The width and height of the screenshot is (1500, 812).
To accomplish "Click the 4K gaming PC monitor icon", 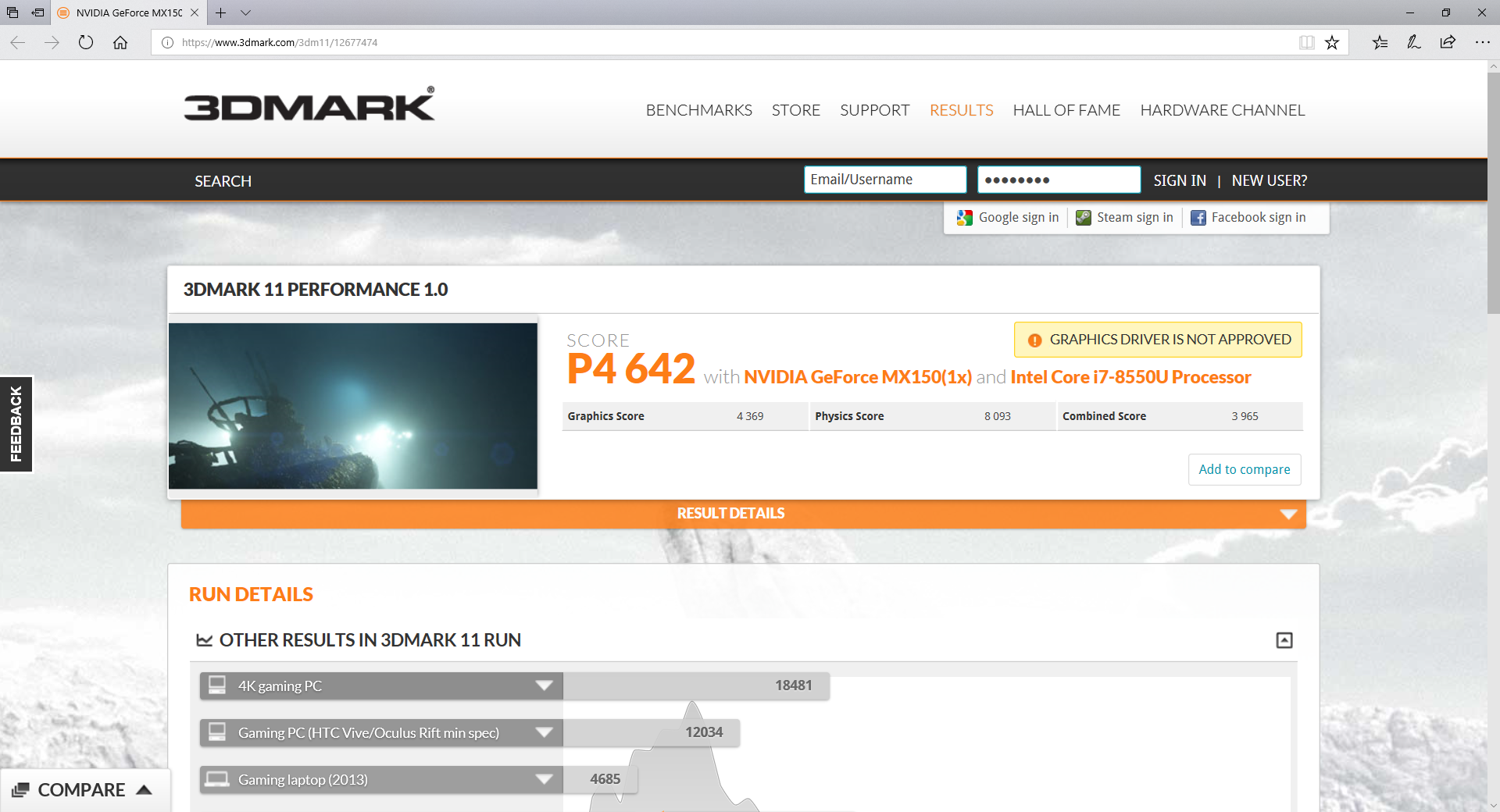I will [217, 685].
